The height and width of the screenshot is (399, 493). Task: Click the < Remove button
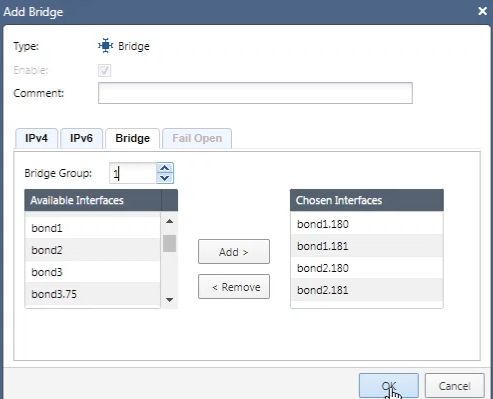pos(234,287)
